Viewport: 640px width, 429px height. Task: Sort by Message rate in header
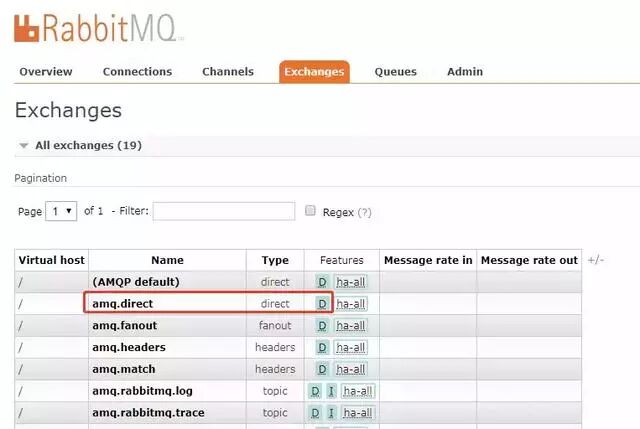[x=428, y=260]
